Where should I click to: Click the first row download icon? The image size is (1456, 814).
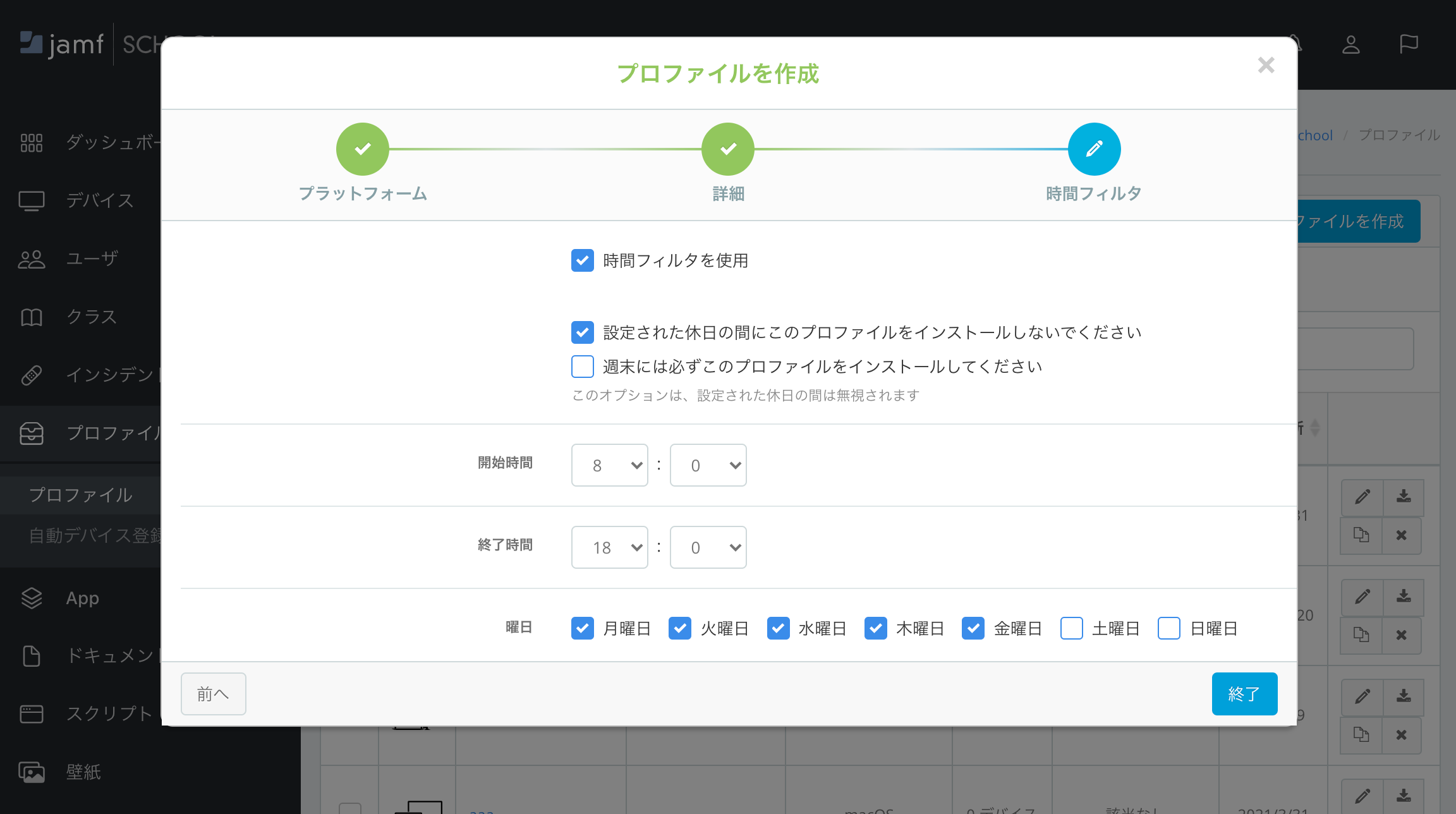(1404, 497)
